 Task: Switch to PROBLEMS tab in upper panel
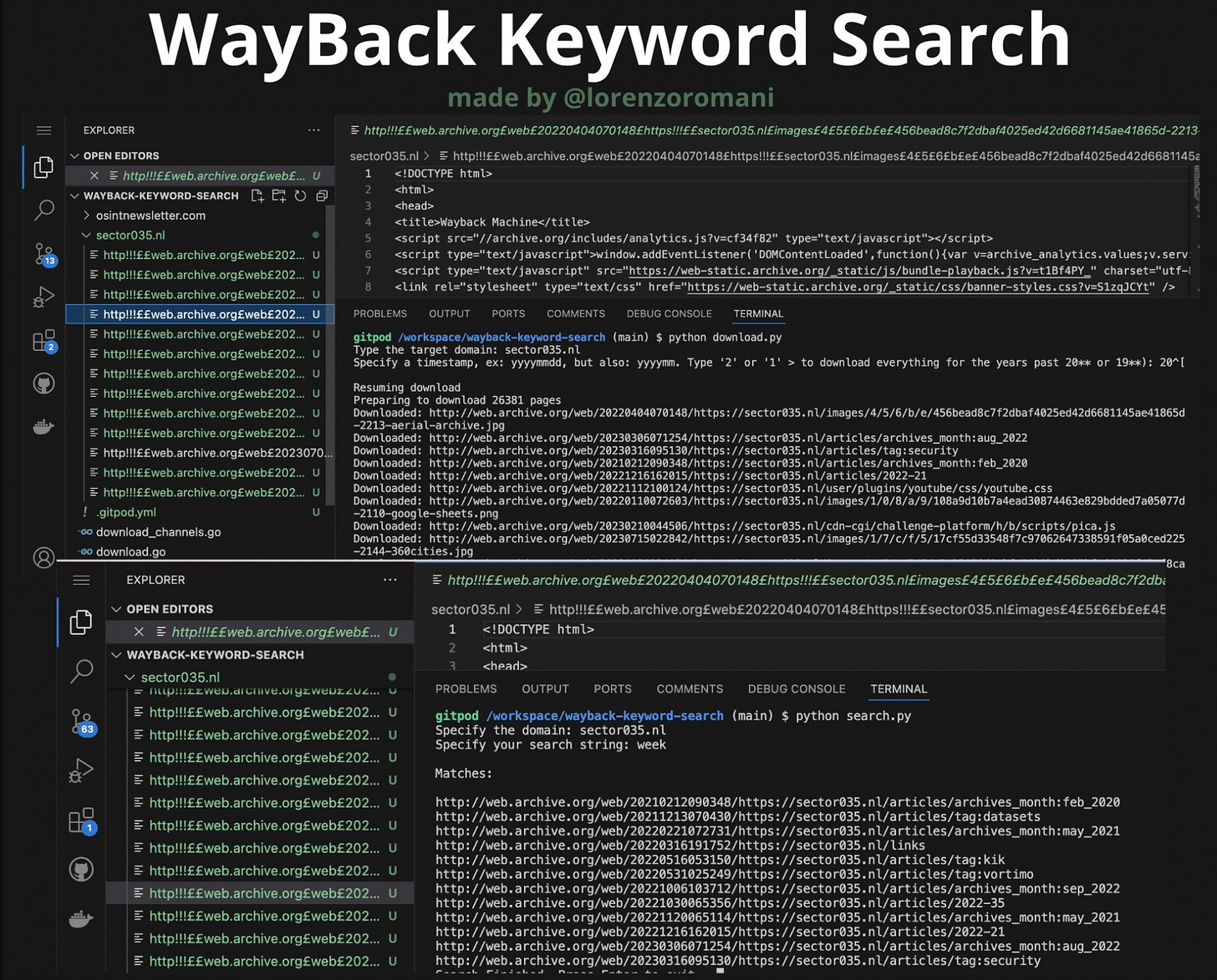[380, 314]
